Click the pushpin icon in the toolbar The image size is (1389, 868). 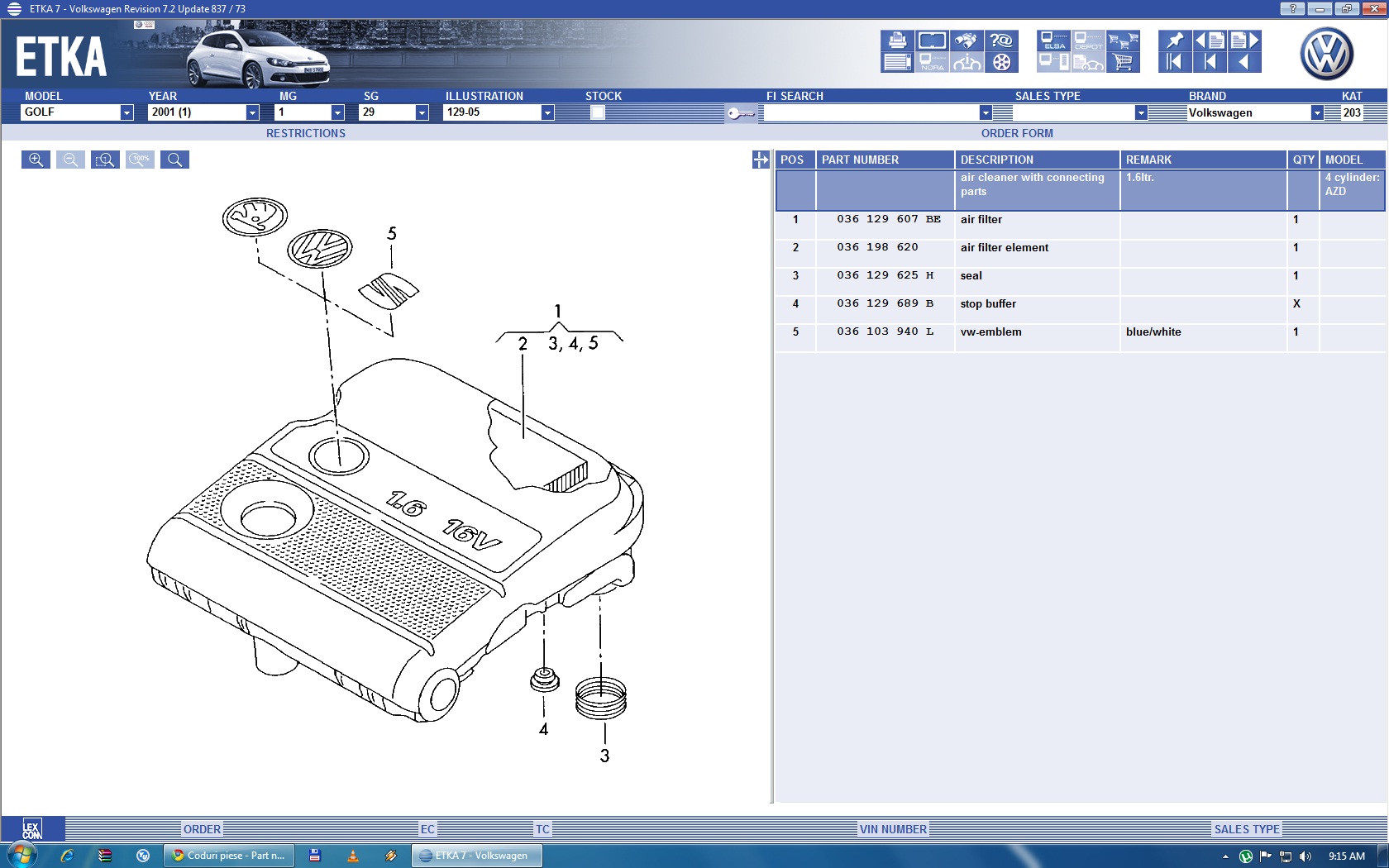coord(1174,41)
